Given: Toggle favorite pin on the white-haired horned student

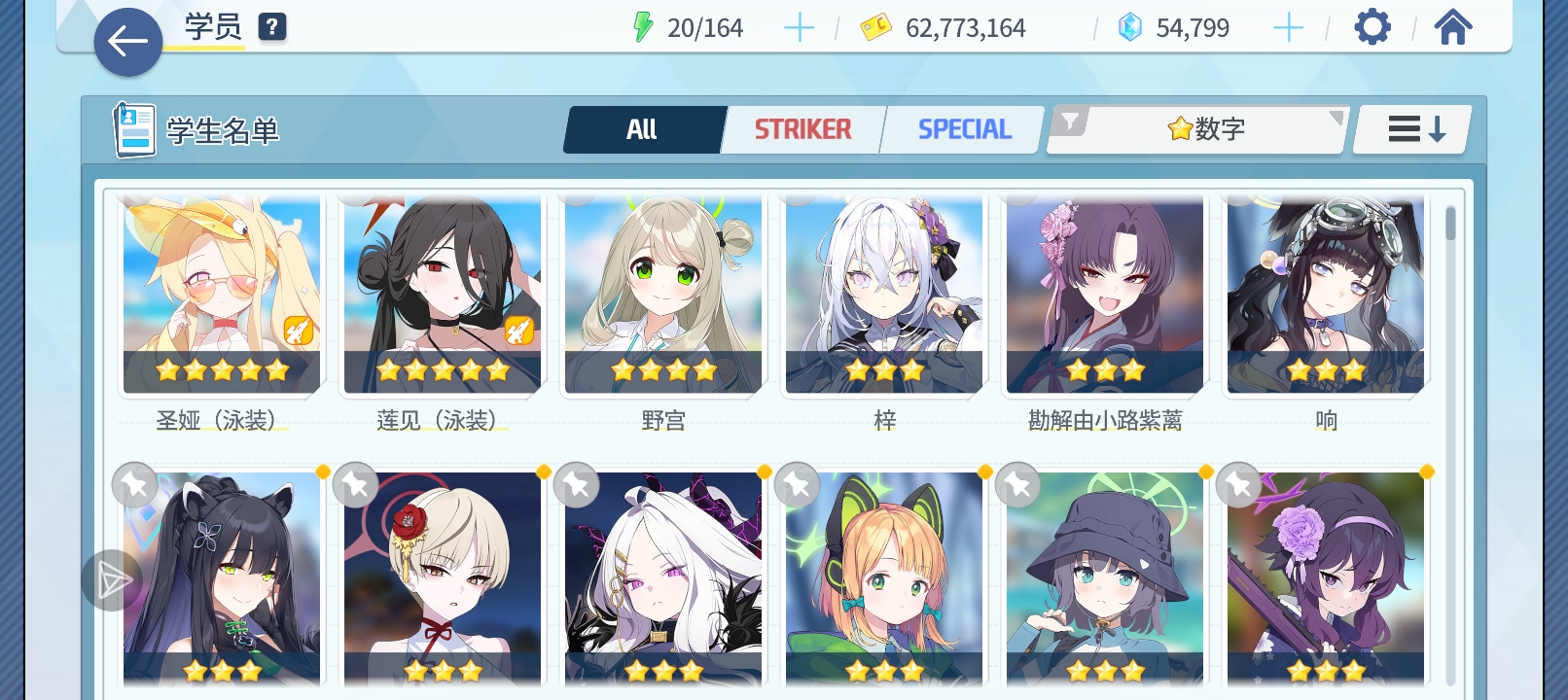Looking at the screenshot, I should (576, 484).
